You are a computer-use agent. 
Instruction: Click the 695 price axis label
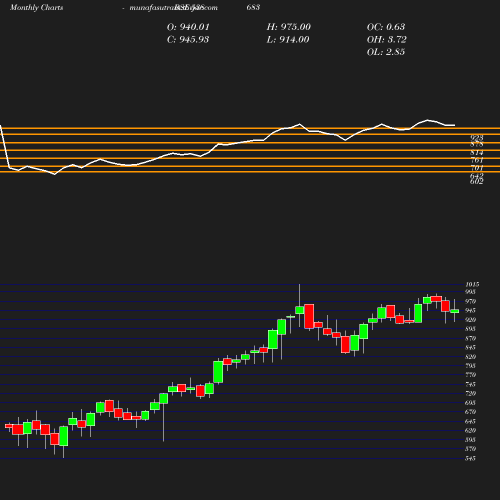click(x=471, y=403)
